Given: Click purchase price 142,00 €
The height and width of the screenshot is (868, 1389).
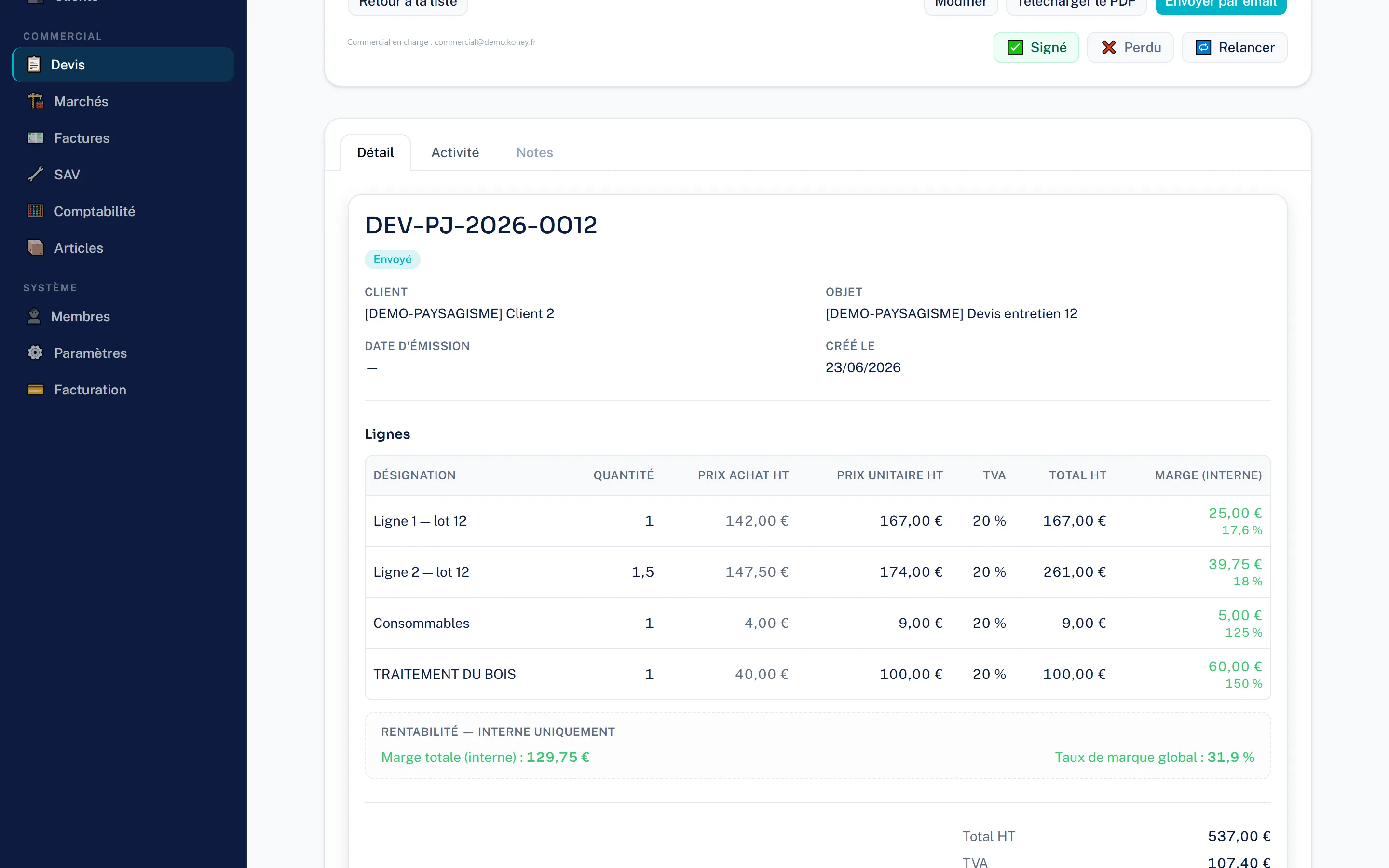Looking at the screenshot, I should pyautogui.click(x=757, y=521).
